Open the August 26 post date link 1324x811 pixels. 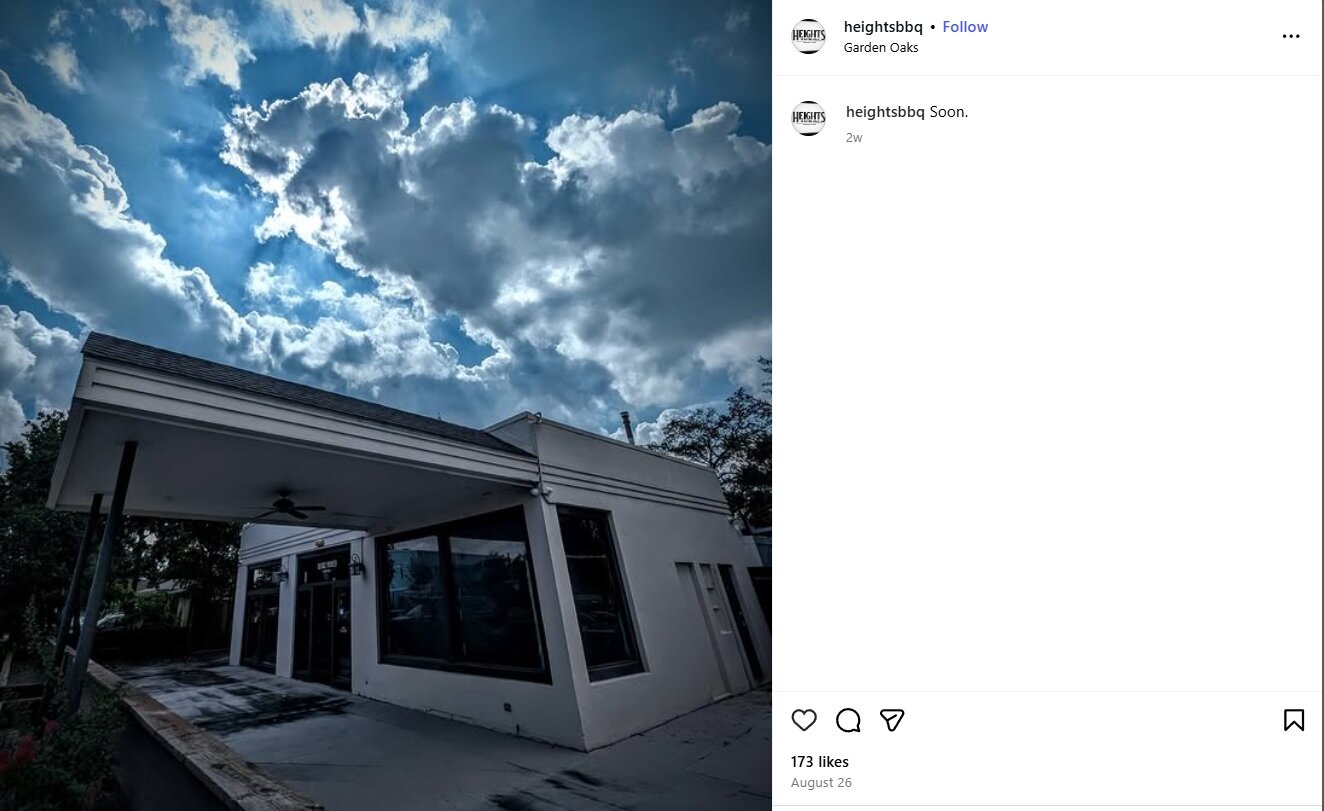pos(821,783)
